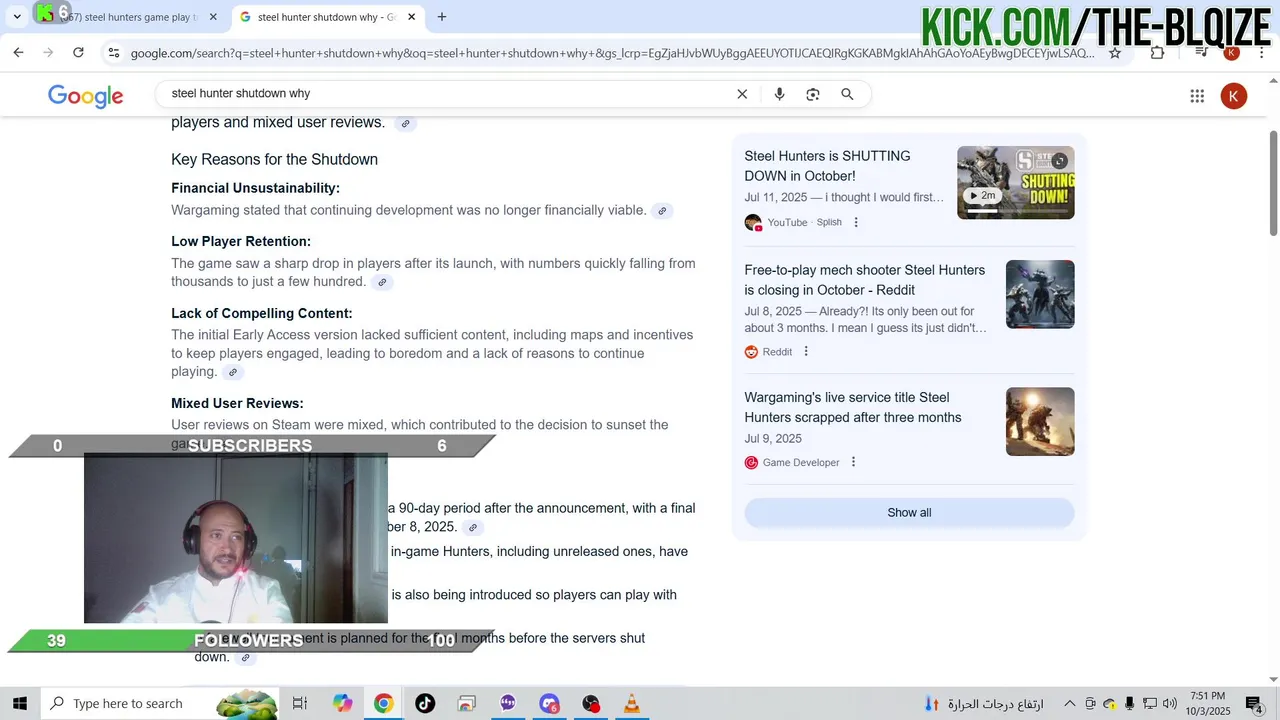Open Windows Start menu

tap(19, 704)
